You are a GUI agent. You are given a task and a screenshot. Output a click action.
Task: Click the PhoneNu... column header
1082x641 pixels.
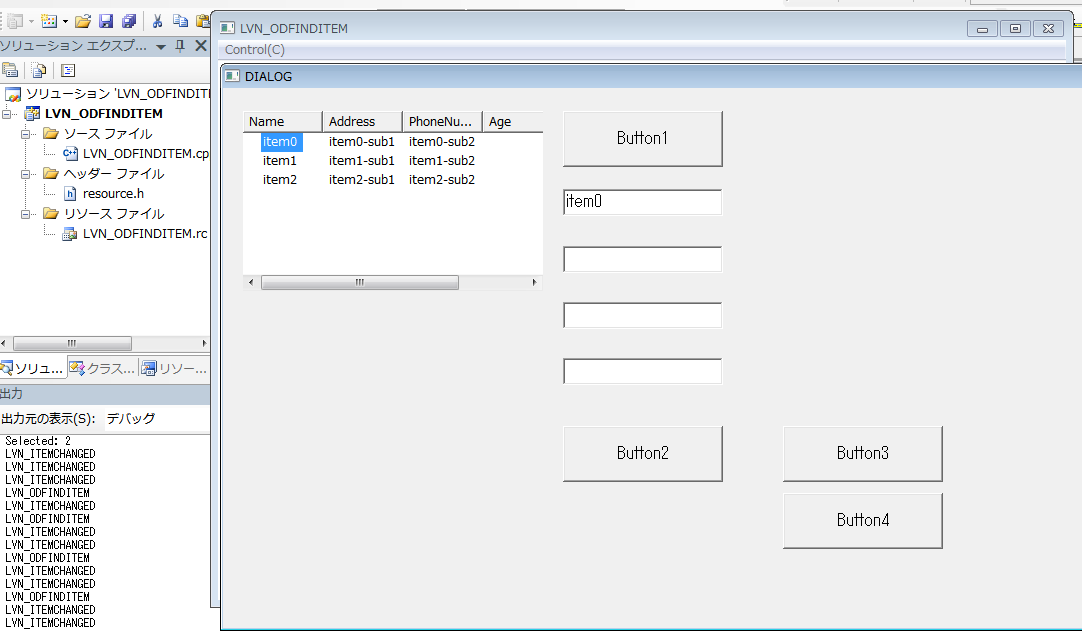[442, 121]
